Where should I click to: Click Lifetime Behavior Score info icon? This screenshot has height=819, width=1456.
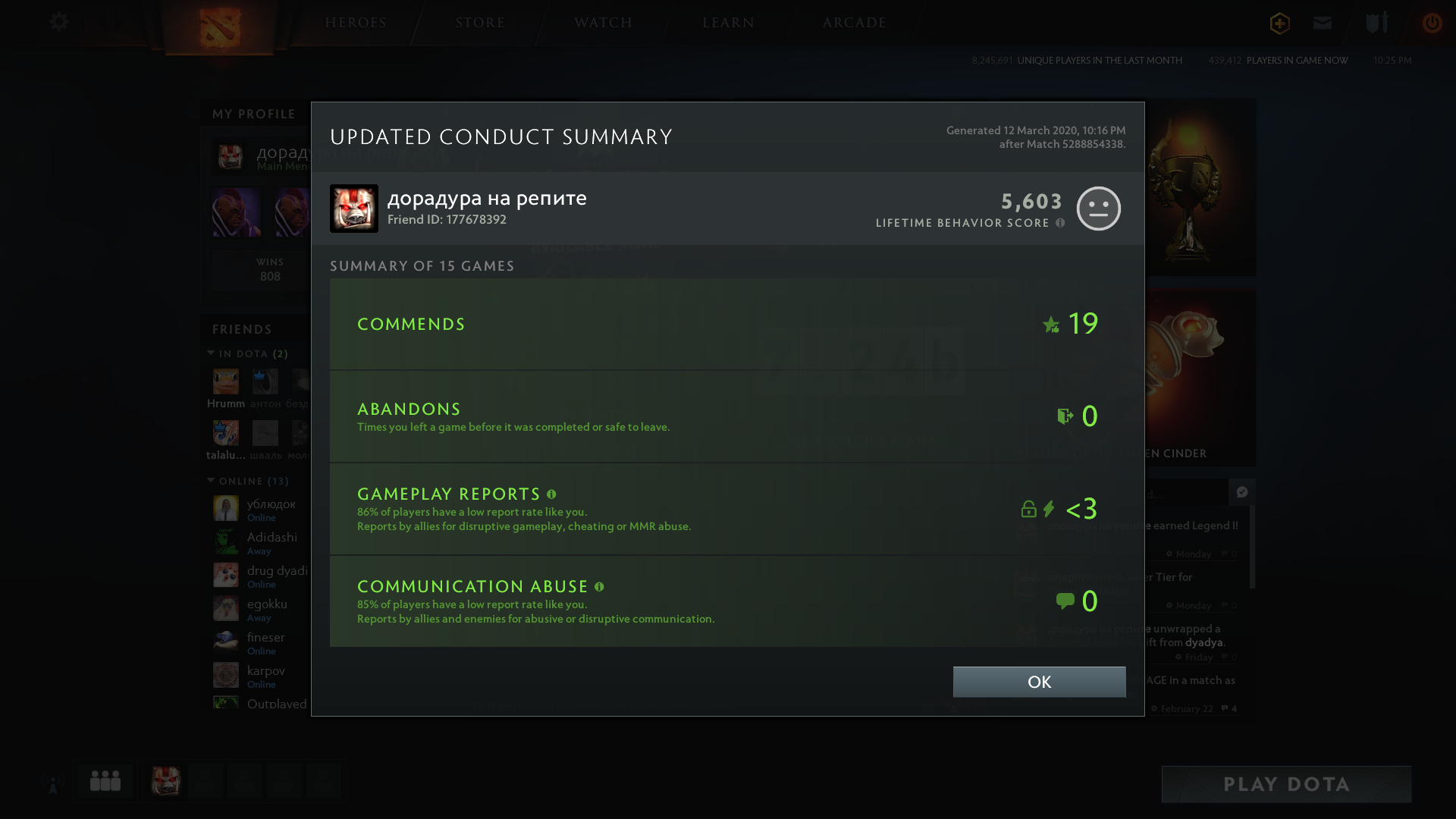pyautogui.click(x=1060, y=223)
